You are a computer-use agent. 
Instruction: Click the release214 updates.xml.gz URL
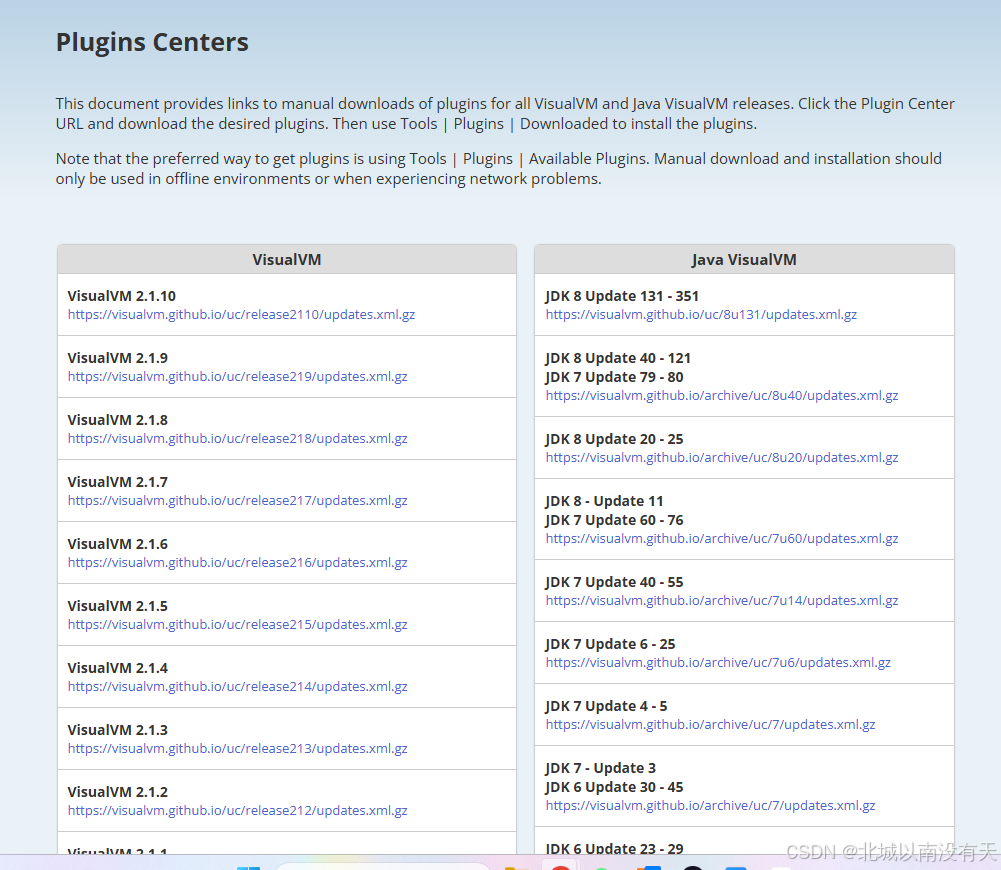click(x=237, y=686)
